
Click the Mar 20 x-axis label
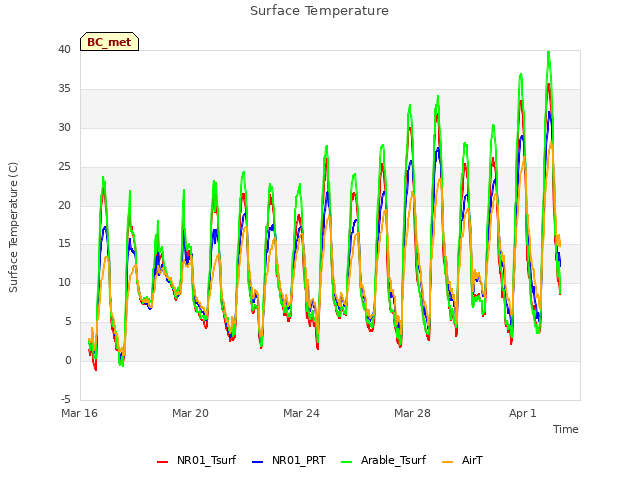[x=191, y=413]
